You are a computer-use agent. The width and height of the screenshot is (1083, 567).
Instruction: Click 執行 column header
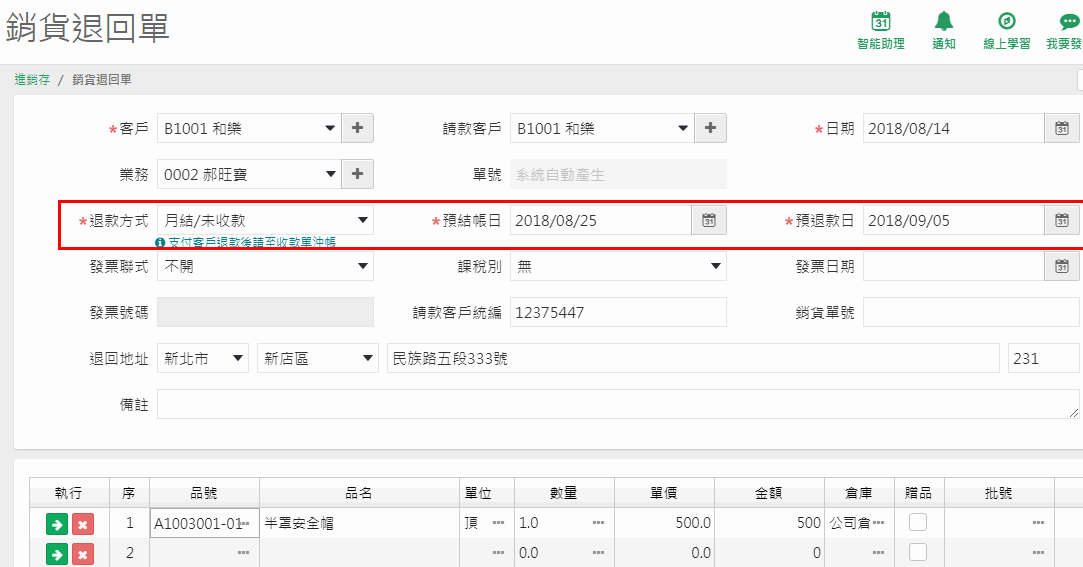click(69, 493)
